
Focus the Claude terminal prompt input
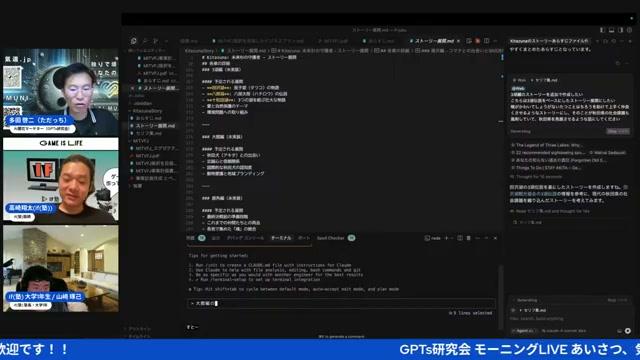pos(341,303)
